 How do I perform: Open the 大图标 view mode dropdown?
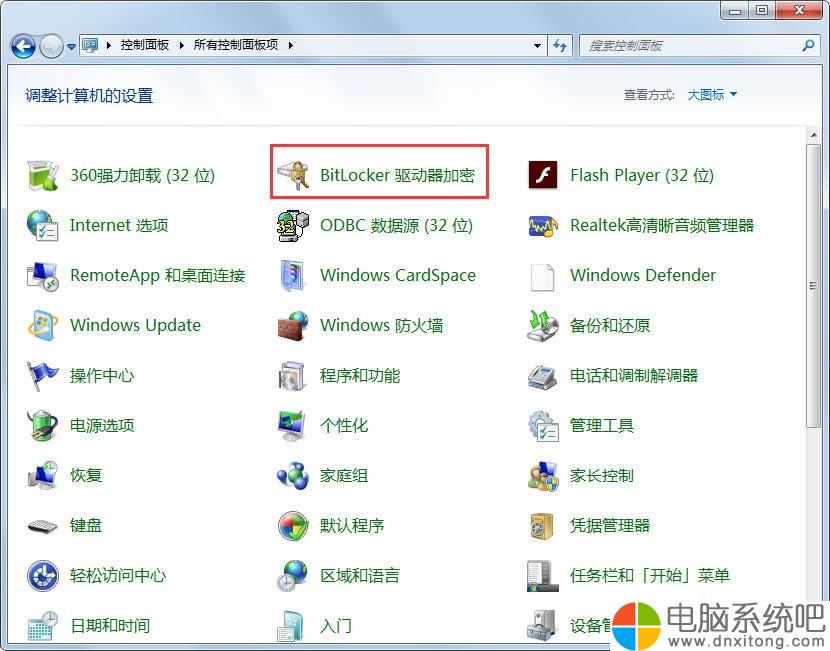point(712,95)
